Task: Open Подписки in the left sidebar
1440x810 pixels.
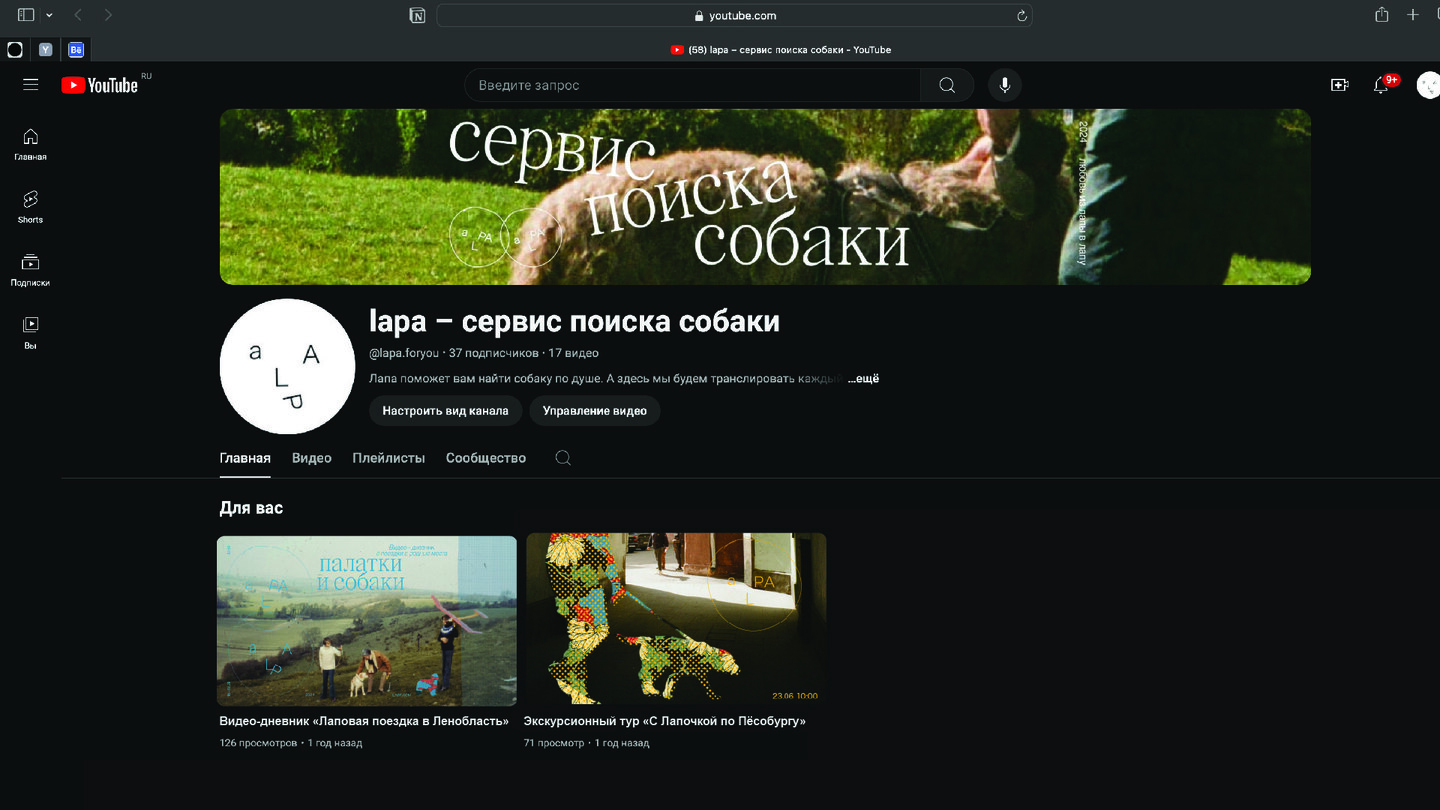Action: (x=30, y=270)
